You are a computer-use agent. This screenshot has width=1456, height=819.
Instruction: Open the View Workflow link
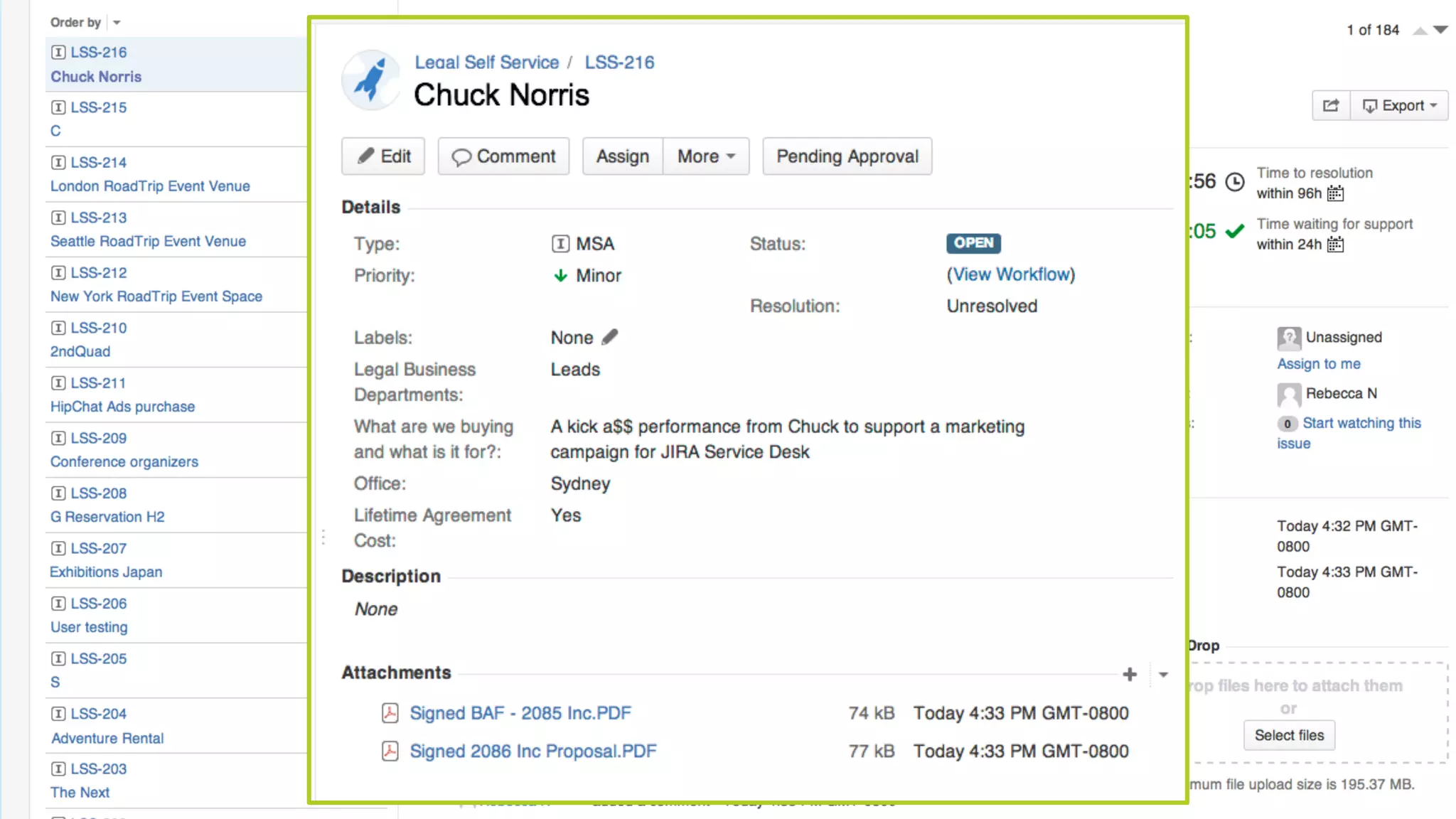click(x=1010, y=274)
